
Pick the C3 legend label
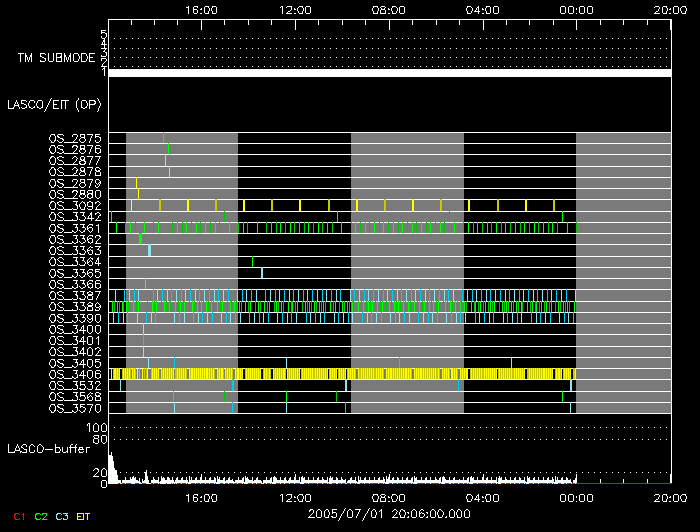(62, 515)
